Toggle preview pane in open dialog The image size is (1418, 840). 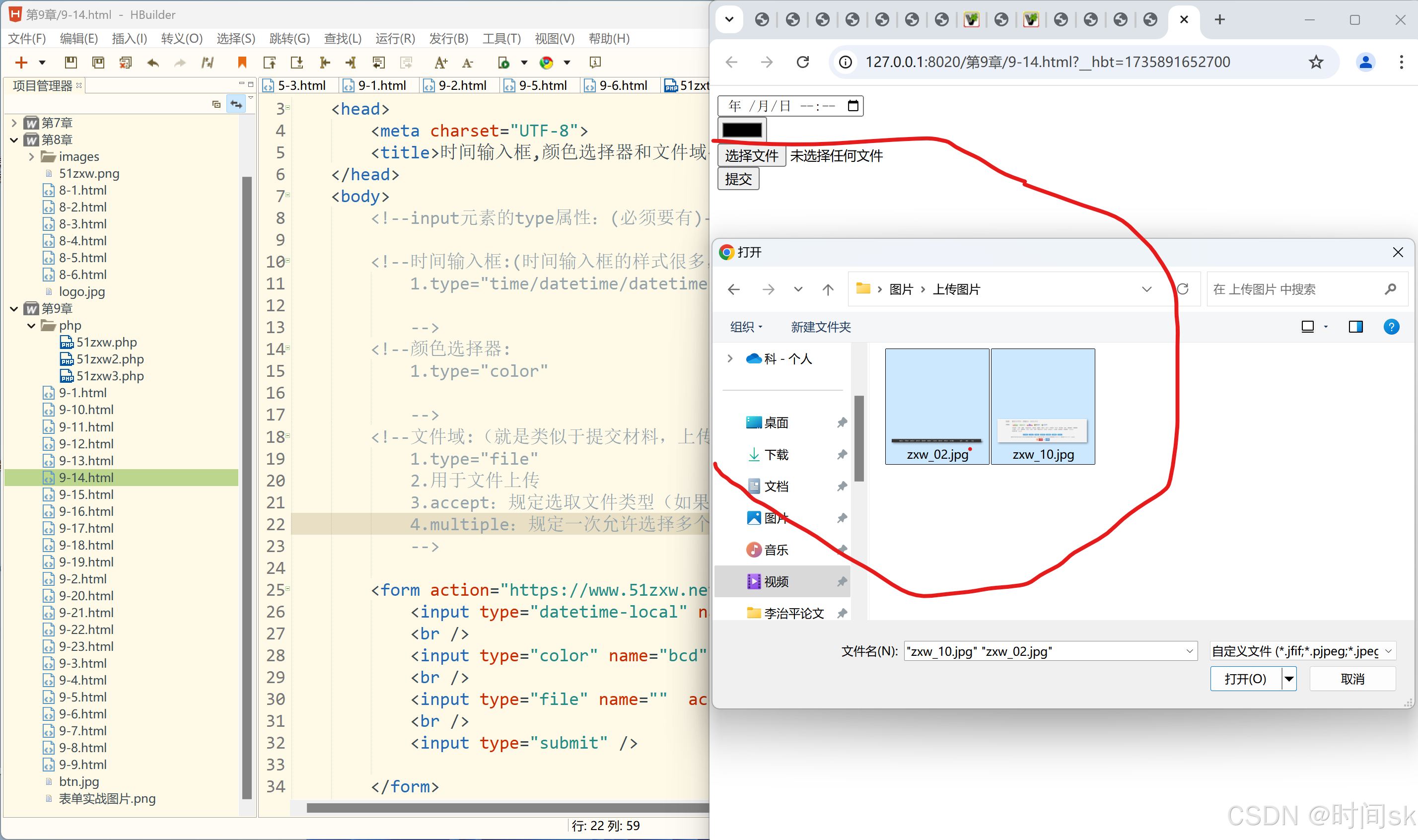coord(1355,327)
